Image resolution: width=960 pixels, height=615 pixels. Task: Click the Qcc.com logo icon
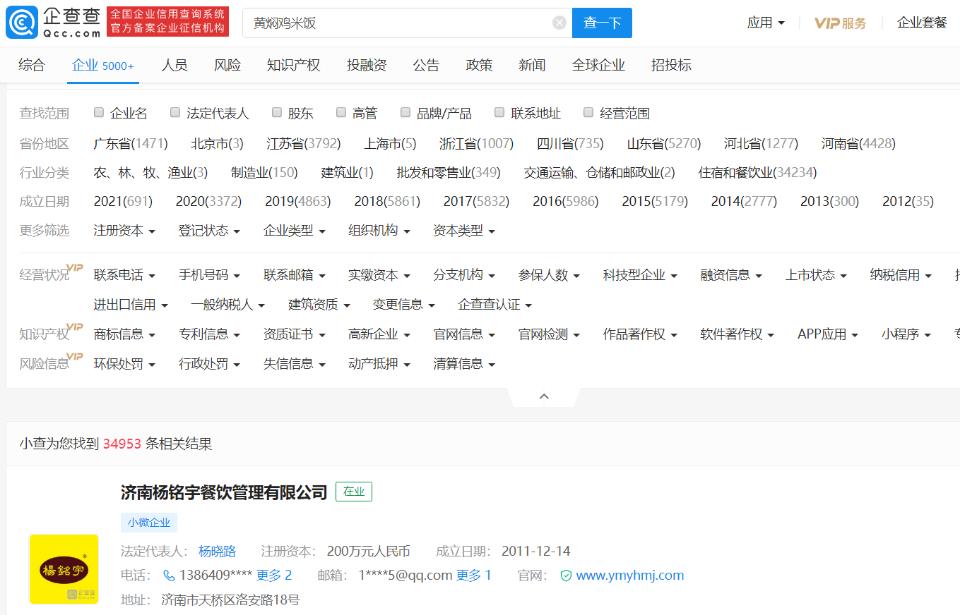point(22,22)
